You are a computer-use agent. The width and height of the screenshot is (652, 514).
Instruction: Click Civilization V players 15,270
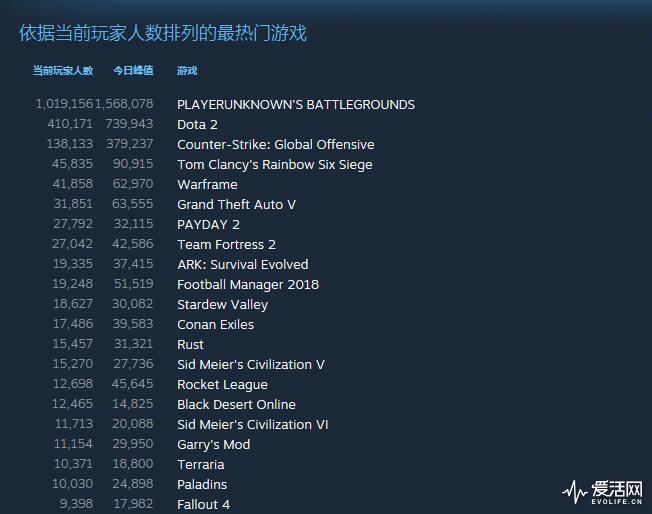[73, 363]
